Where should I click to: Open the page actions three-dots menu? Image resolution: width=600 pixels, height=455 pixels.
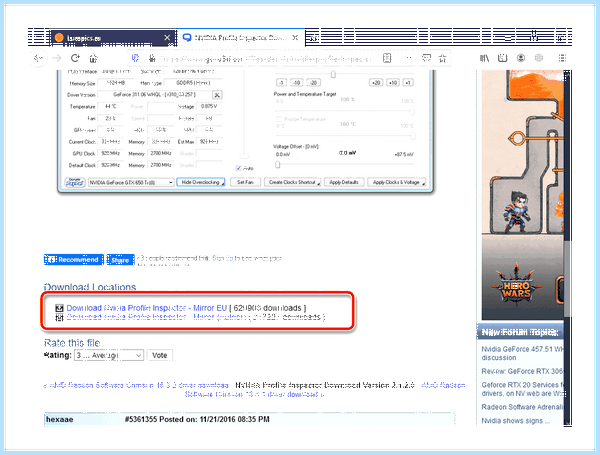tap(409, 58)
